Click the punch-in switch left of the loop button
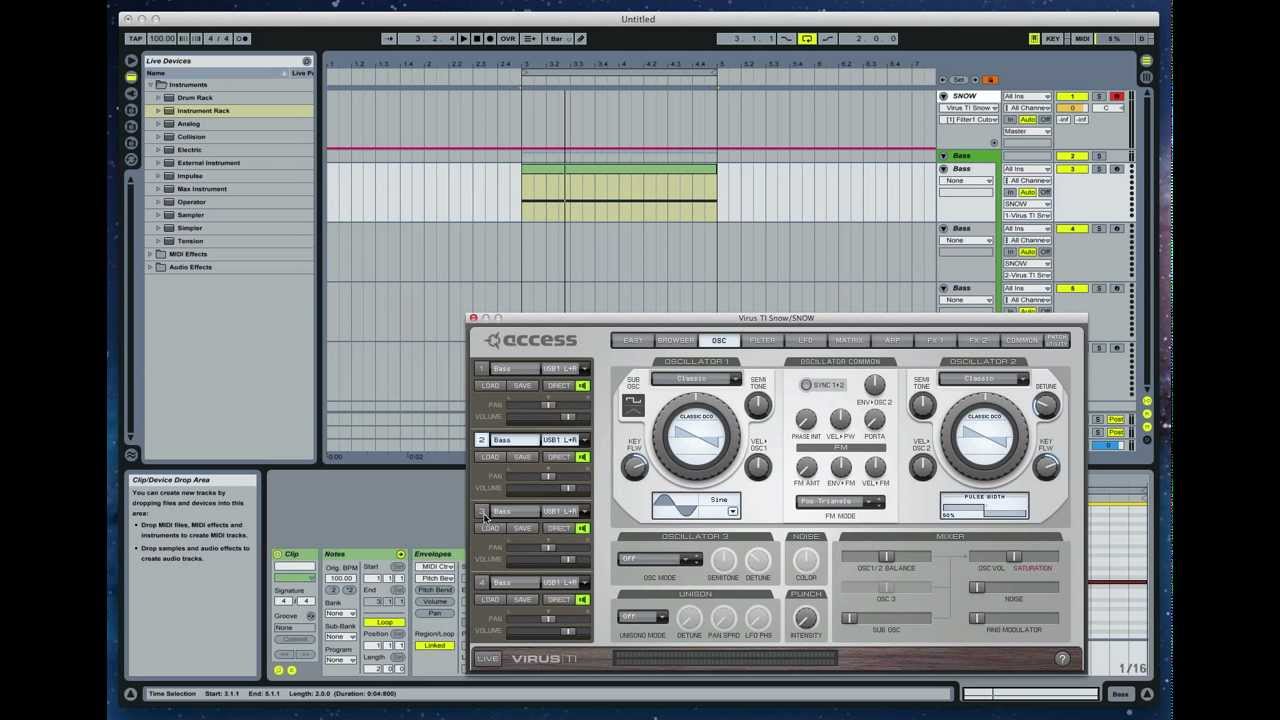 [786, 39]
